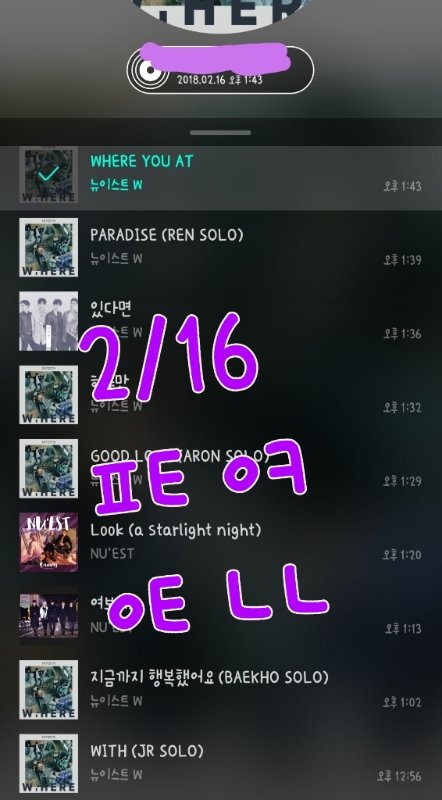This screenshot has height=800, width=442.
Task: Tap the NU'EST Canvas album artwork
Action: pyautogui.click(x=48, y=542)
